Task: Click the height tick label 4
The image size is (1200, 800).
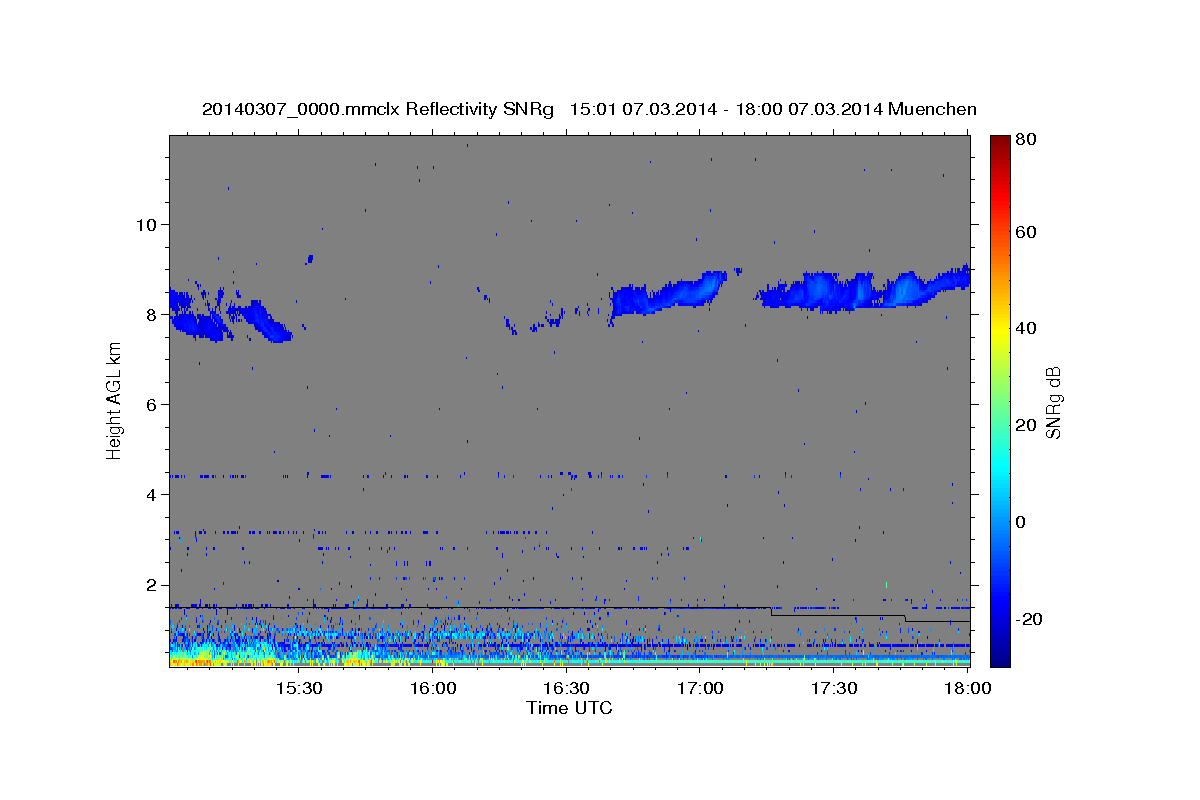Action: (149, 495)
